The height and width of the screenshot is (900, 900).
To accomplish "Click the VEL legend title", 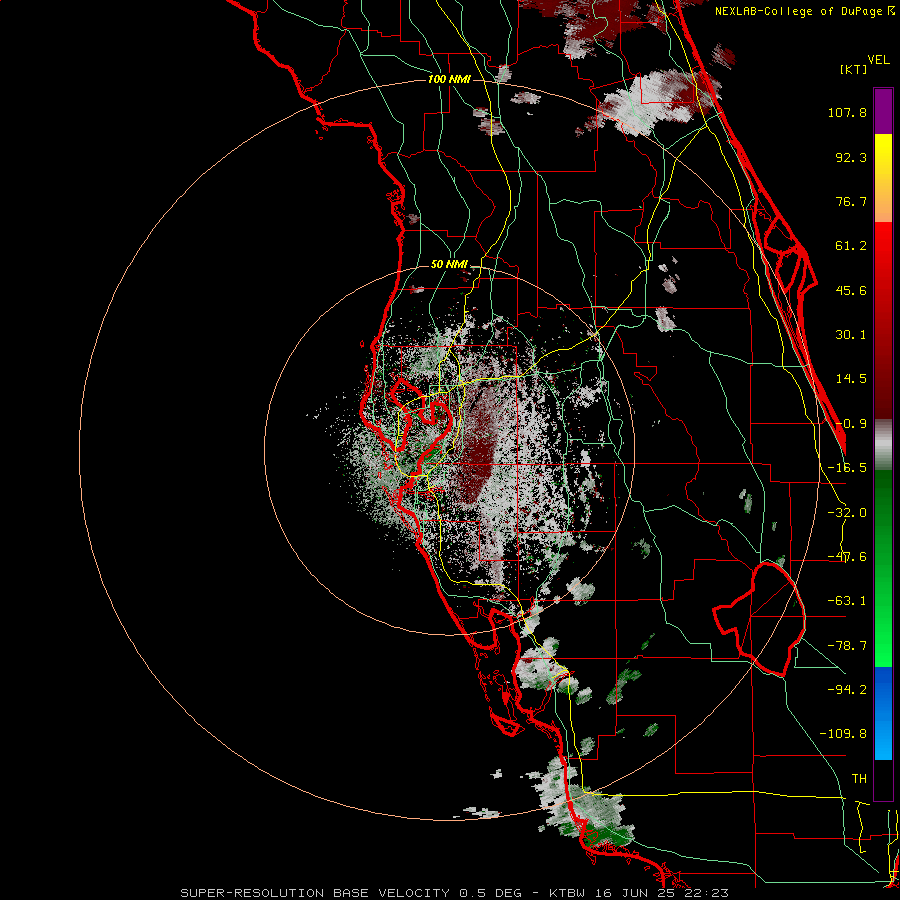I will coord(879,60).
